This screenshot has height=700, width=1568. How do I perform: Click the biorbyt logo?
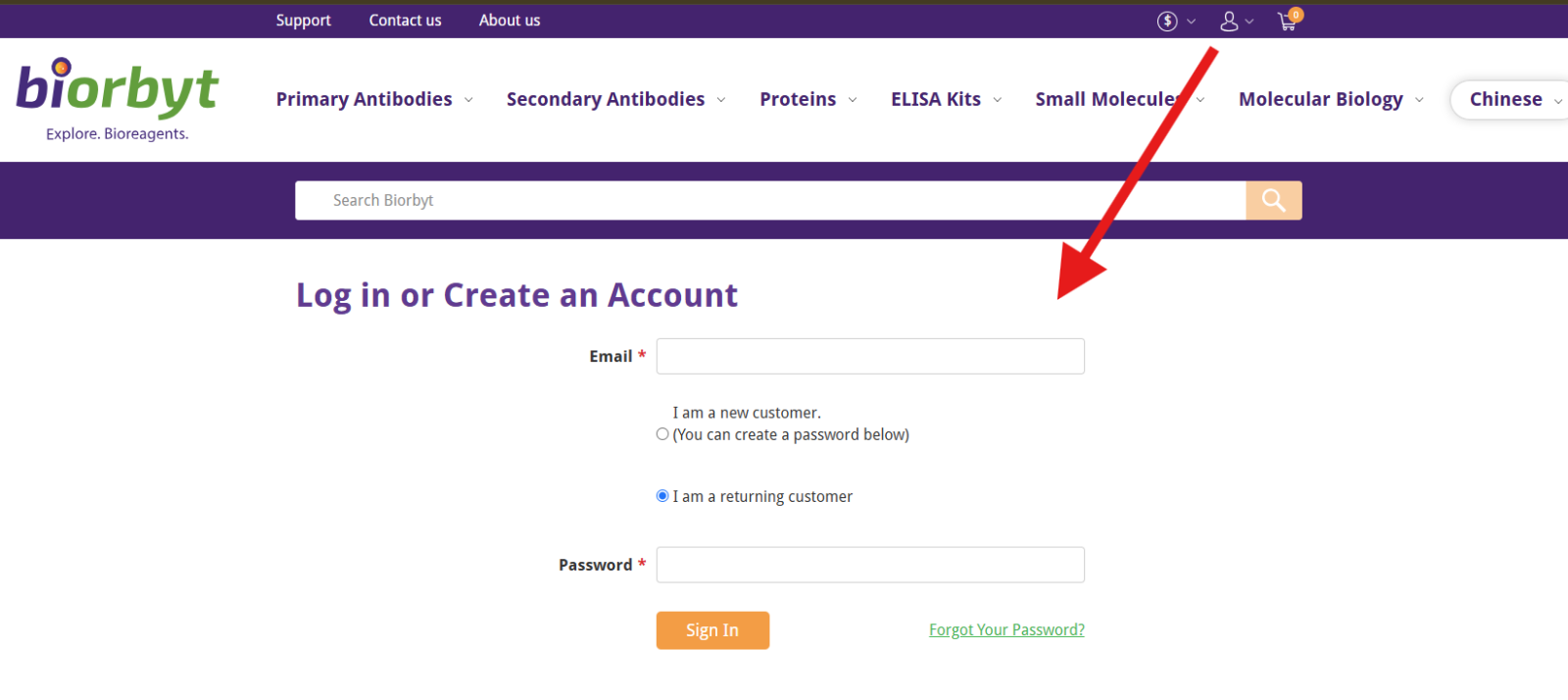tap(117, 93)
